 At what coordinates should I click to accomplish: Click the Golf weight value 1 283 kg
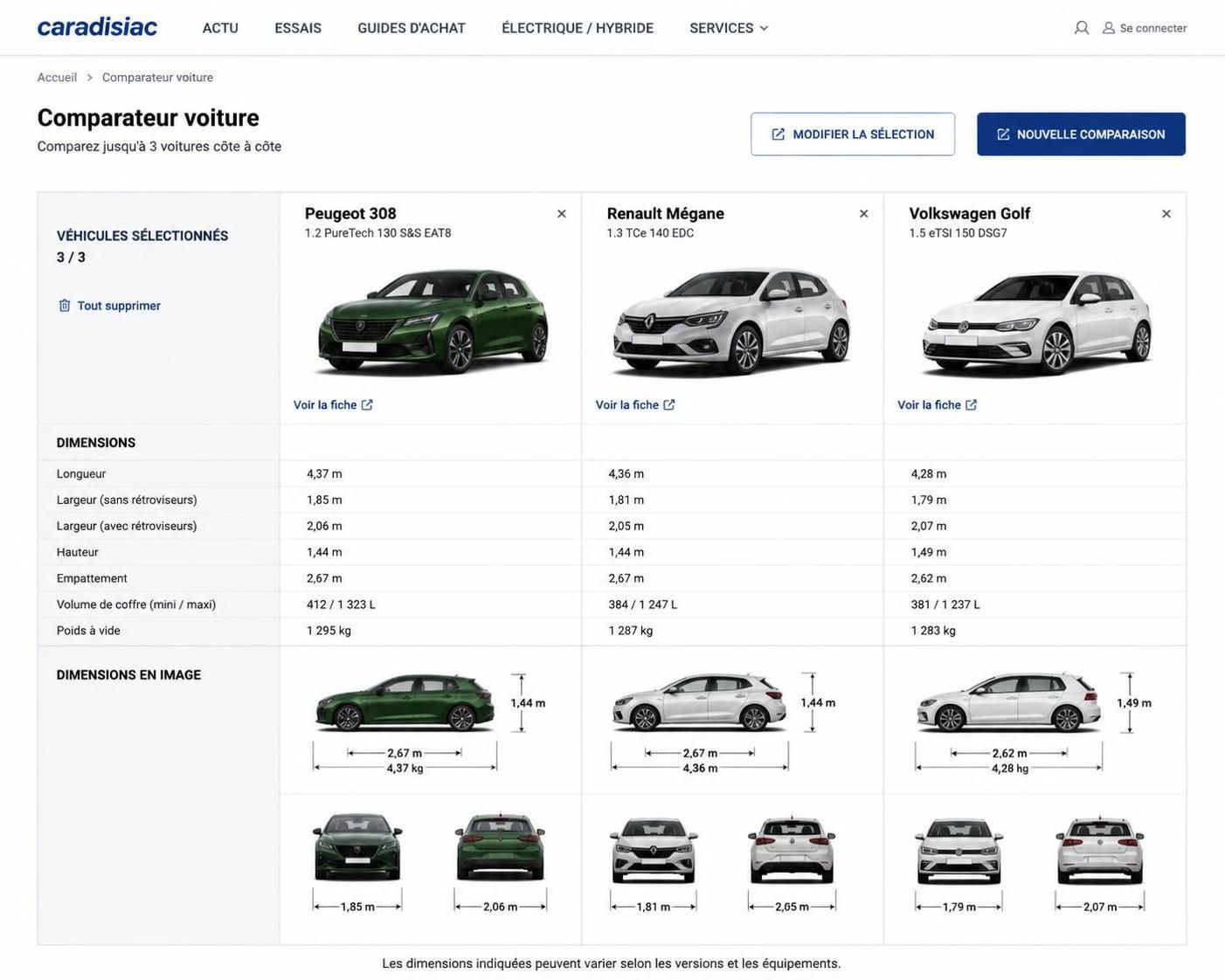(x=933, y=631)
